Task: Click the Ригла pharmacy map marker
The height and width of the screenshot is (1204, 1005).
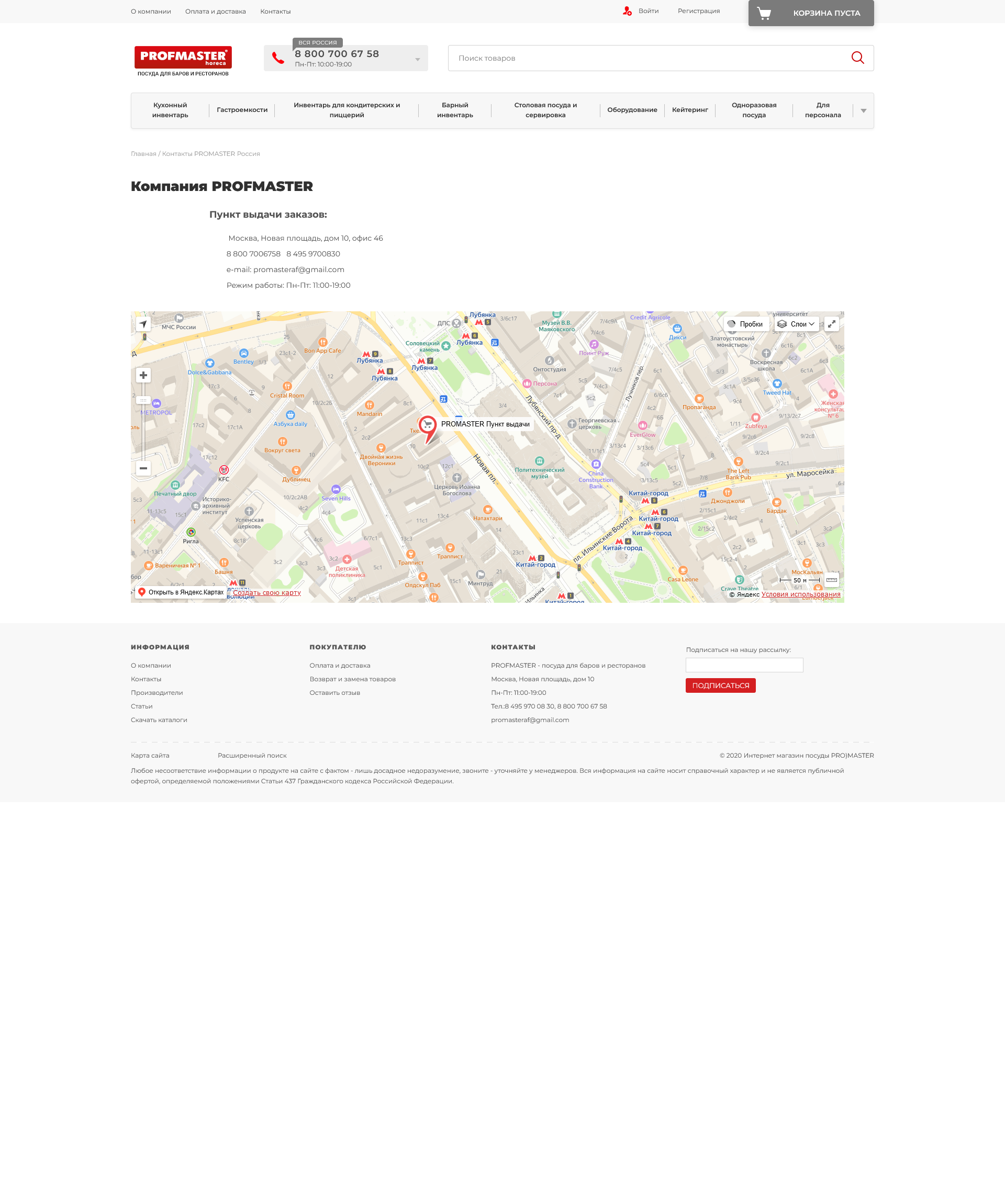Action: tap(191, 532)
